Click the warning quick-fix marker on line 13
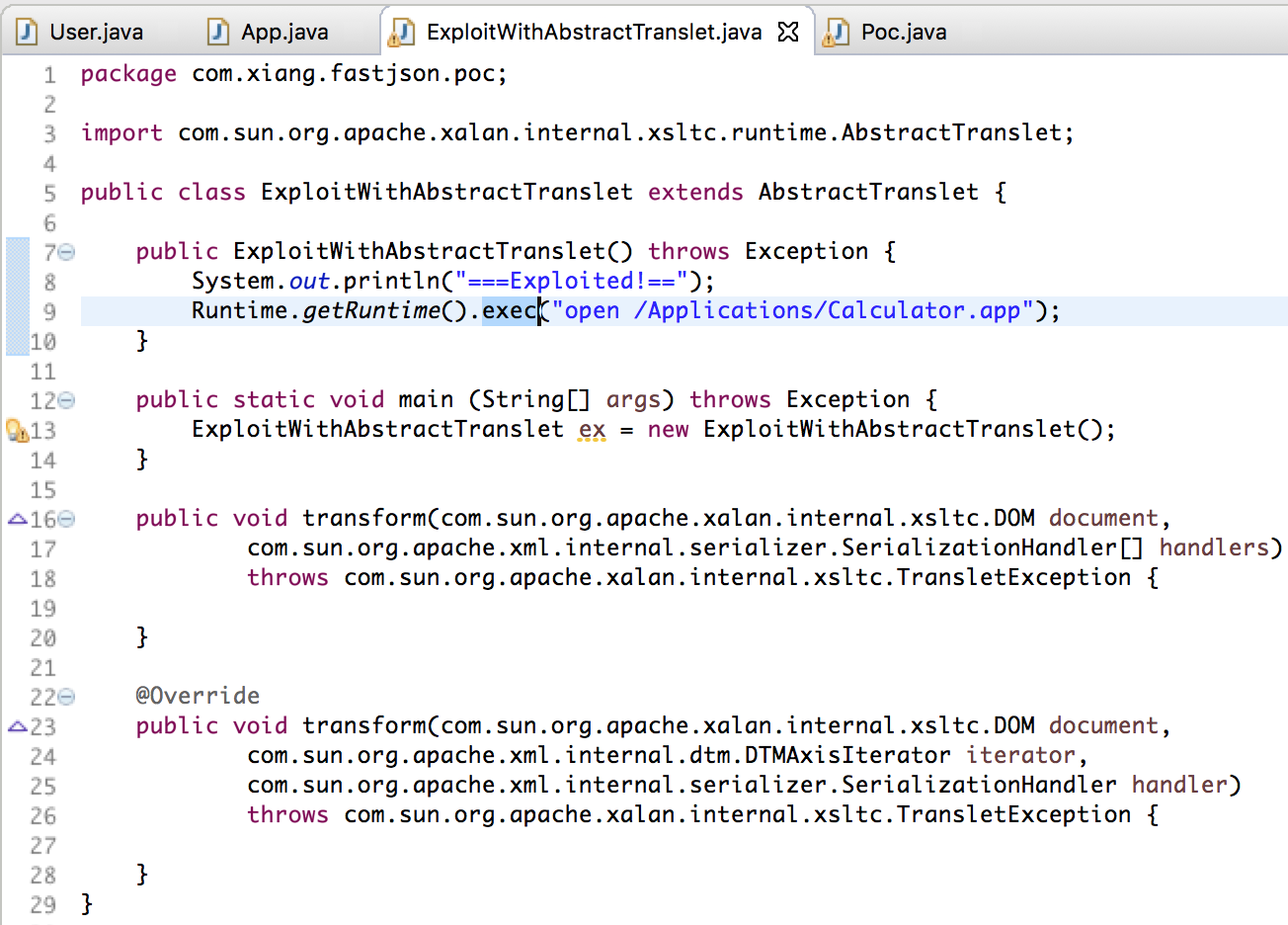 click(x=17, y=430)
